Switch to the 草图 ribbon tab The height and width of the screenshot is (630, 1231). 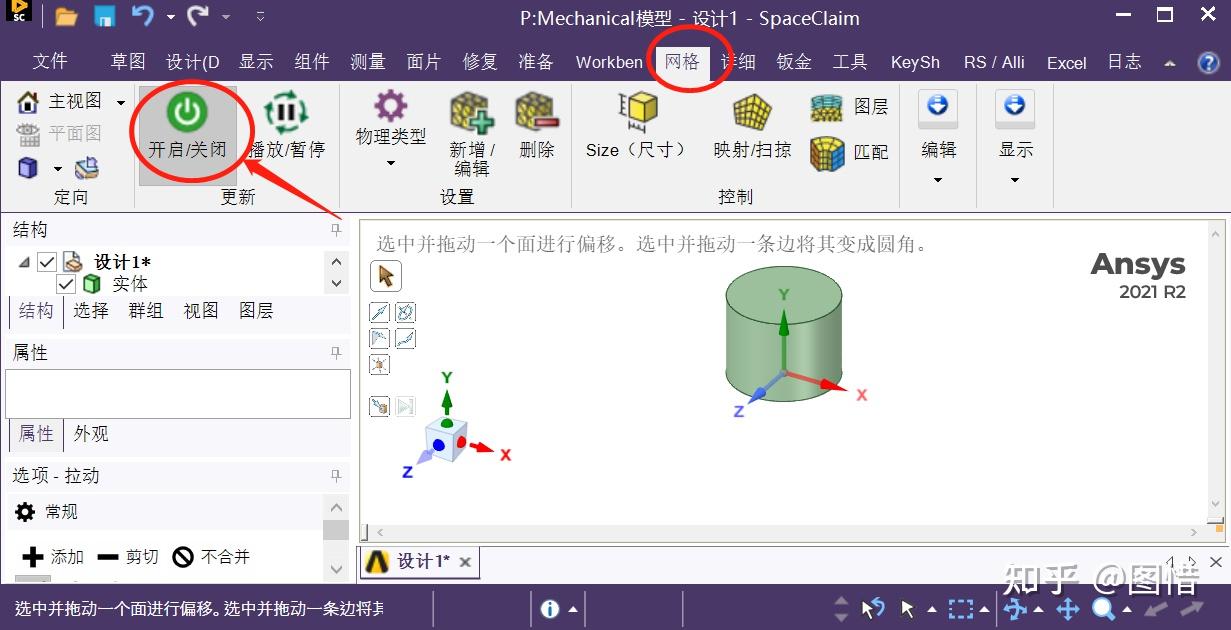click(x=128, y=61)
